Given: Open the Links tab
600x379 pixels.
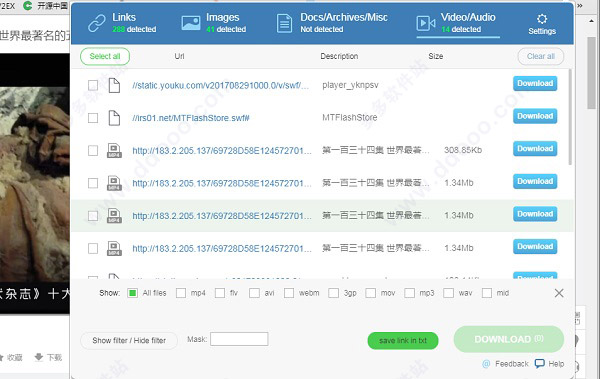Looking at the screenshot, I should [122, 23].
